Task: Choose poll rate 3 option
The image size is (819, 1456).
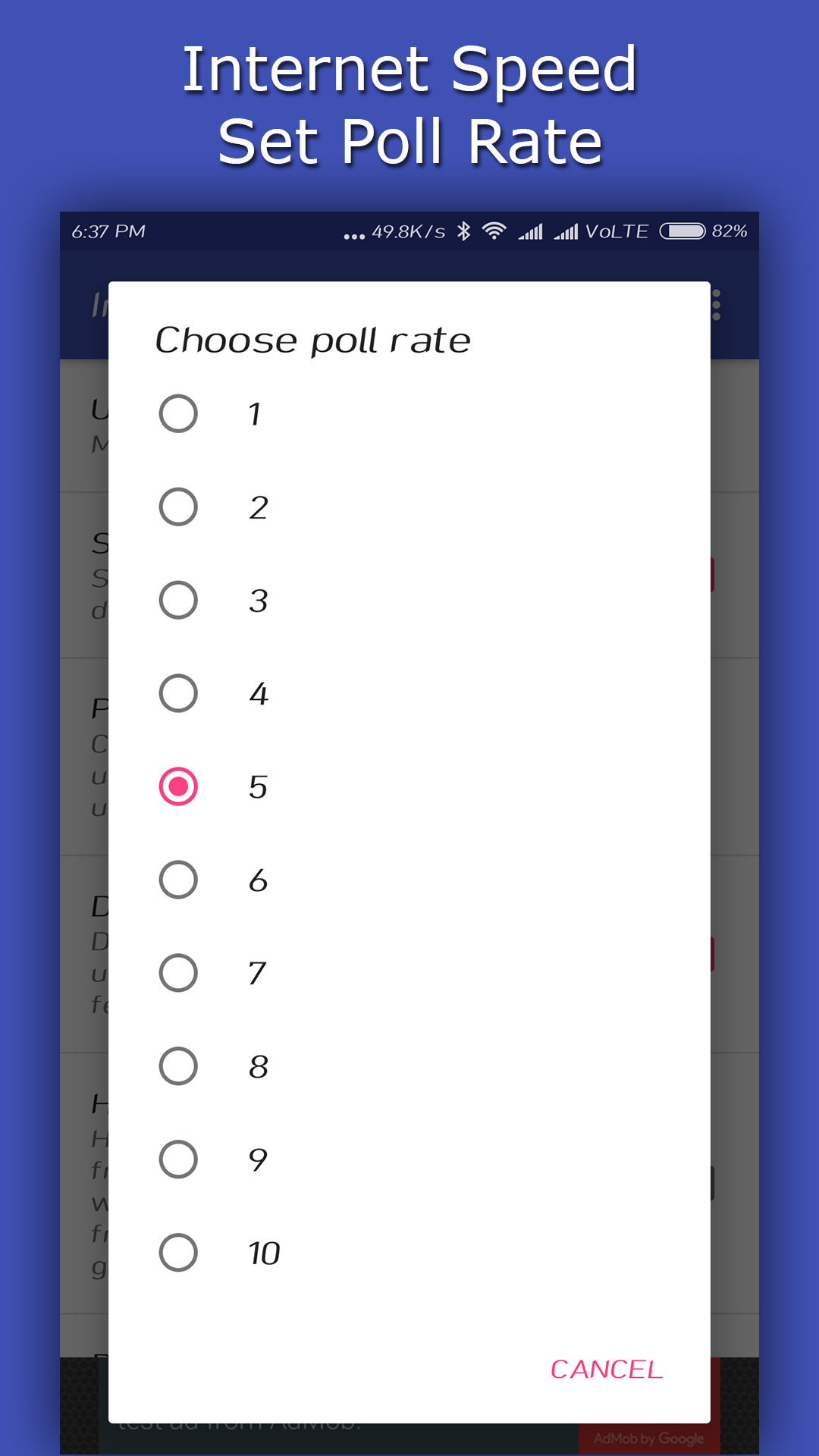Action: (x=178, y=600)
